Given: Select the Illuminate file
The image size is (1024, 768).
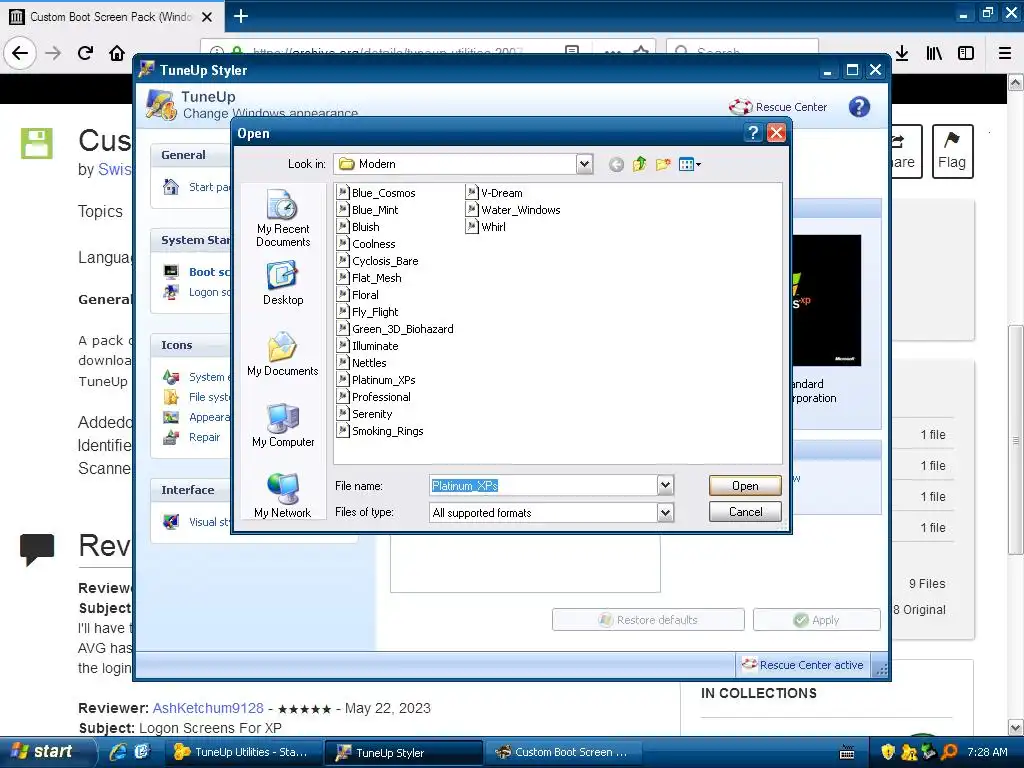Looking at the screenshot, I should [368, 345].
